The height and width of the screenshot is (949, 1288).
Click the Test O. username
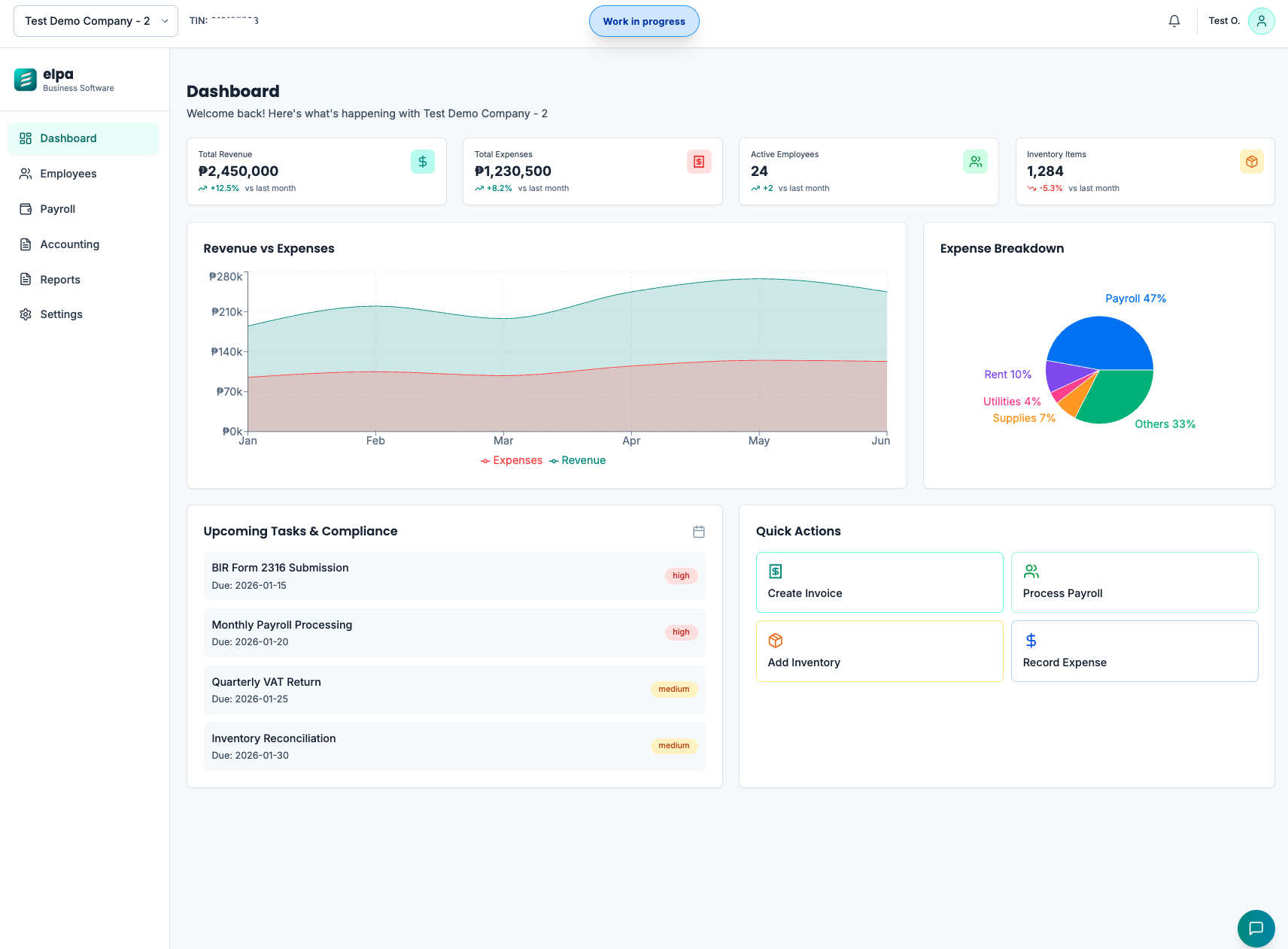tap(1224, 21)
